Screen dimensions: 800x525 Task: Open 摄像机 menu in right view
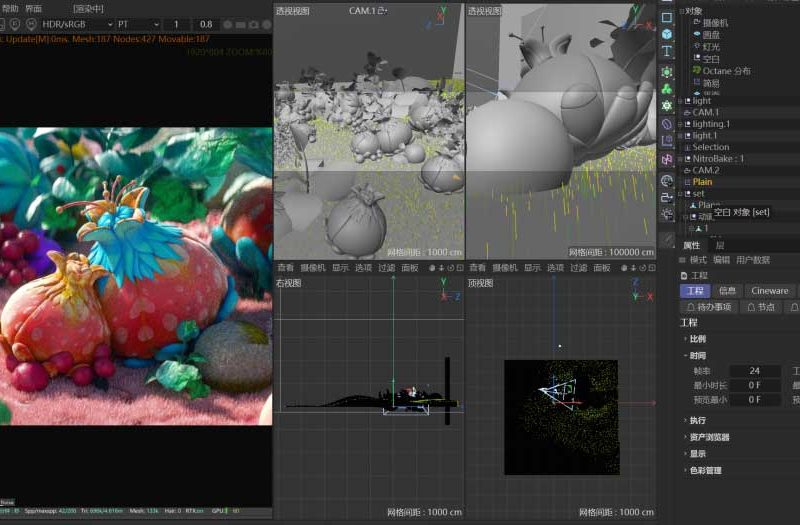[x=313, y=268]
